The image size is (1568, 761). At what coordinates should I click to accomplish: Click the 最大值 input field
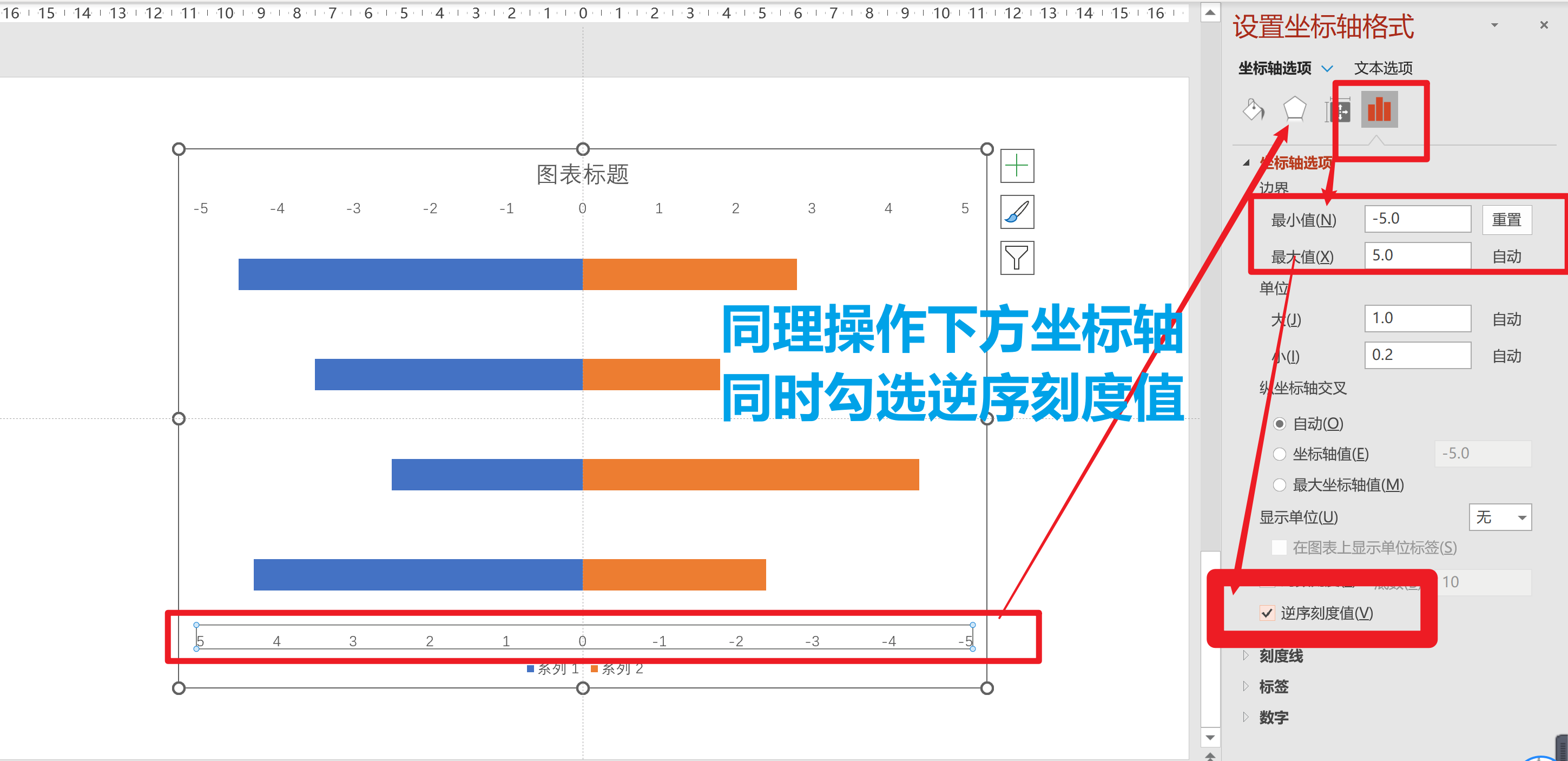(x=1418, y=255)
